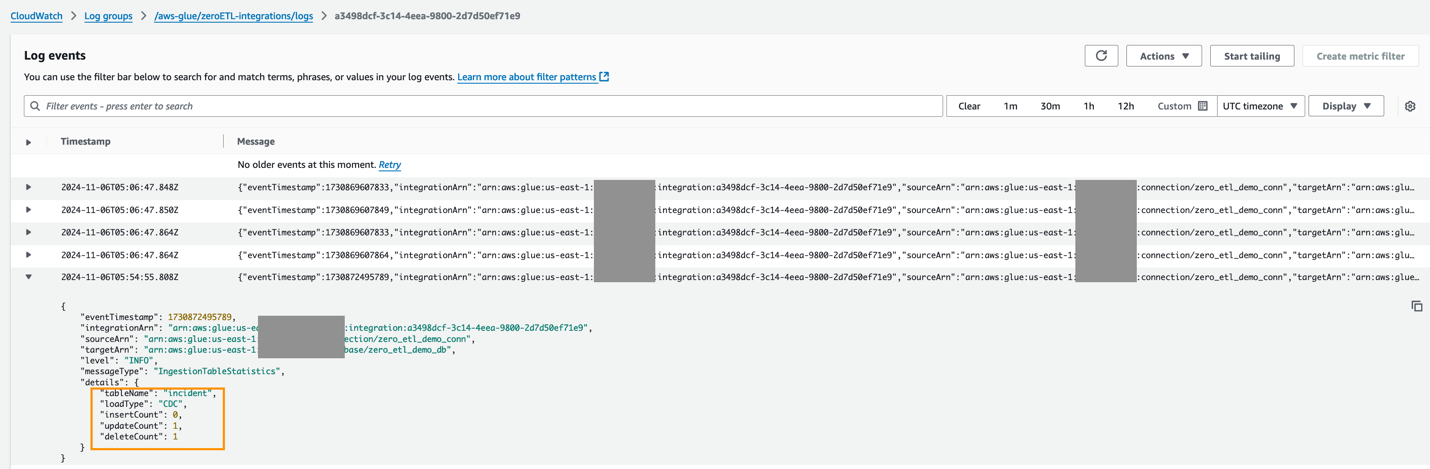Screen dimensions: 1430x469
Task: Click the deleteCount line in details
Action: 139,437
